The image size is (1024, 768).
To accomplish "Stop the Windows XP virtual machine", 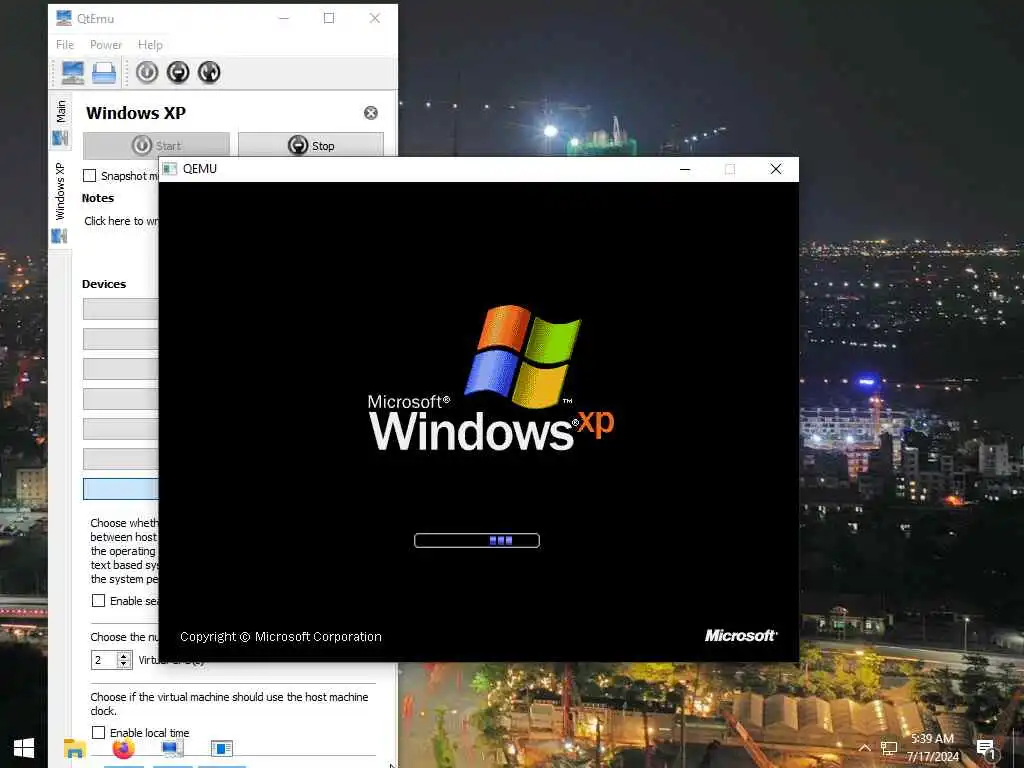I will click(311, 145).
